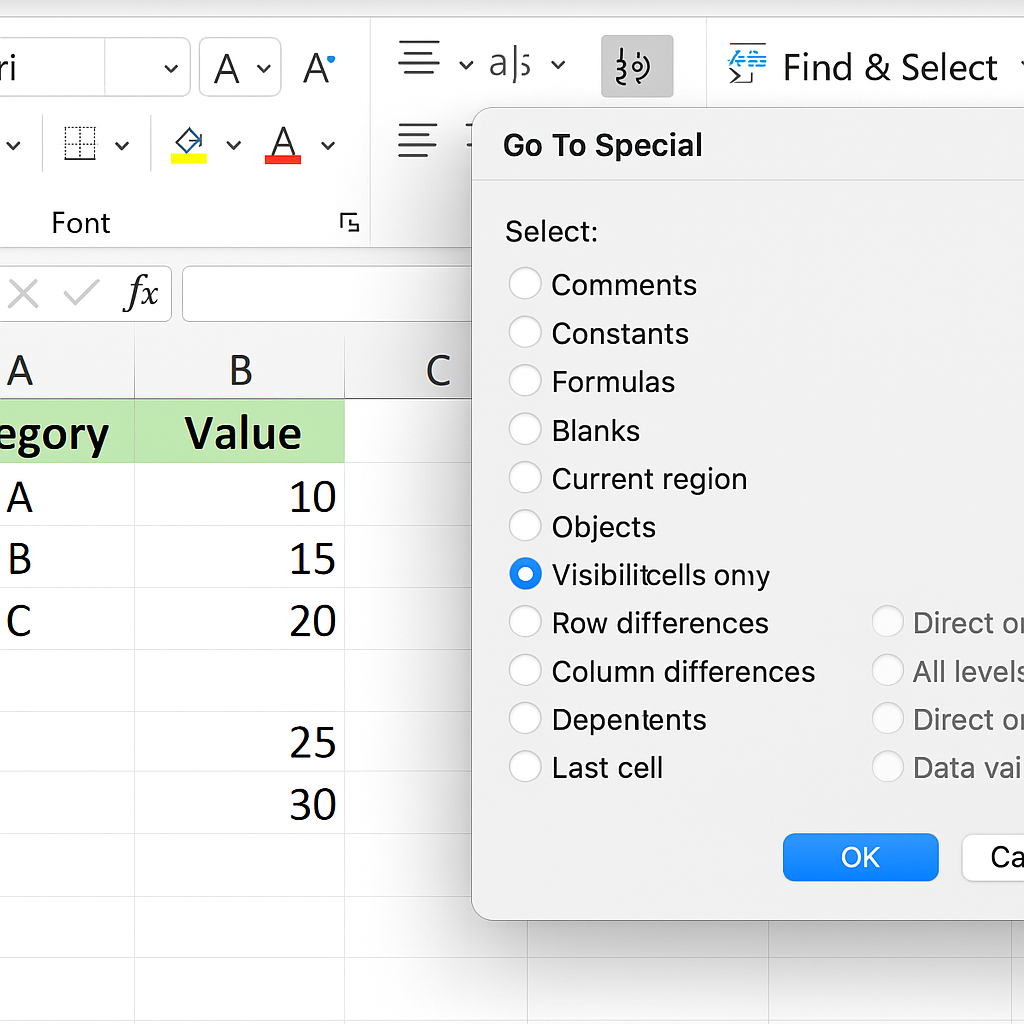Screen dimensions: 1024x1024
Task: Expand the font size dropdown
Action: point(170,68)
